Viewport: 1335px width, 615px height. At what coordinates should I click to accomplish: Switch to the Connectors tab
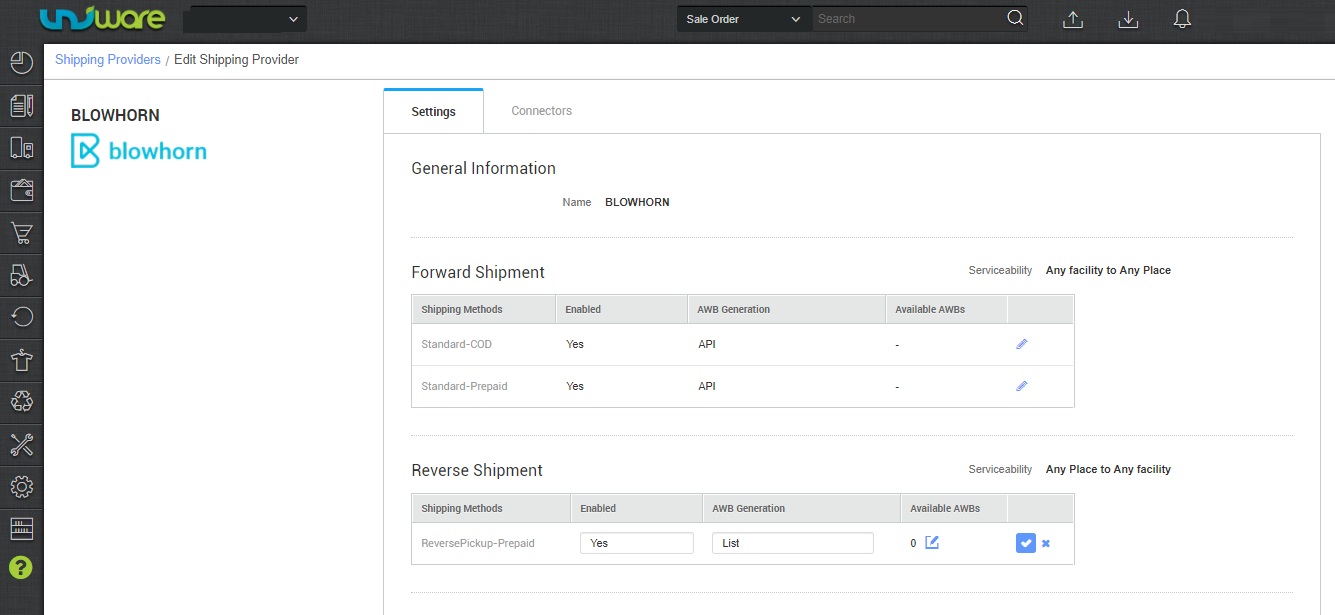click(541, 111)
